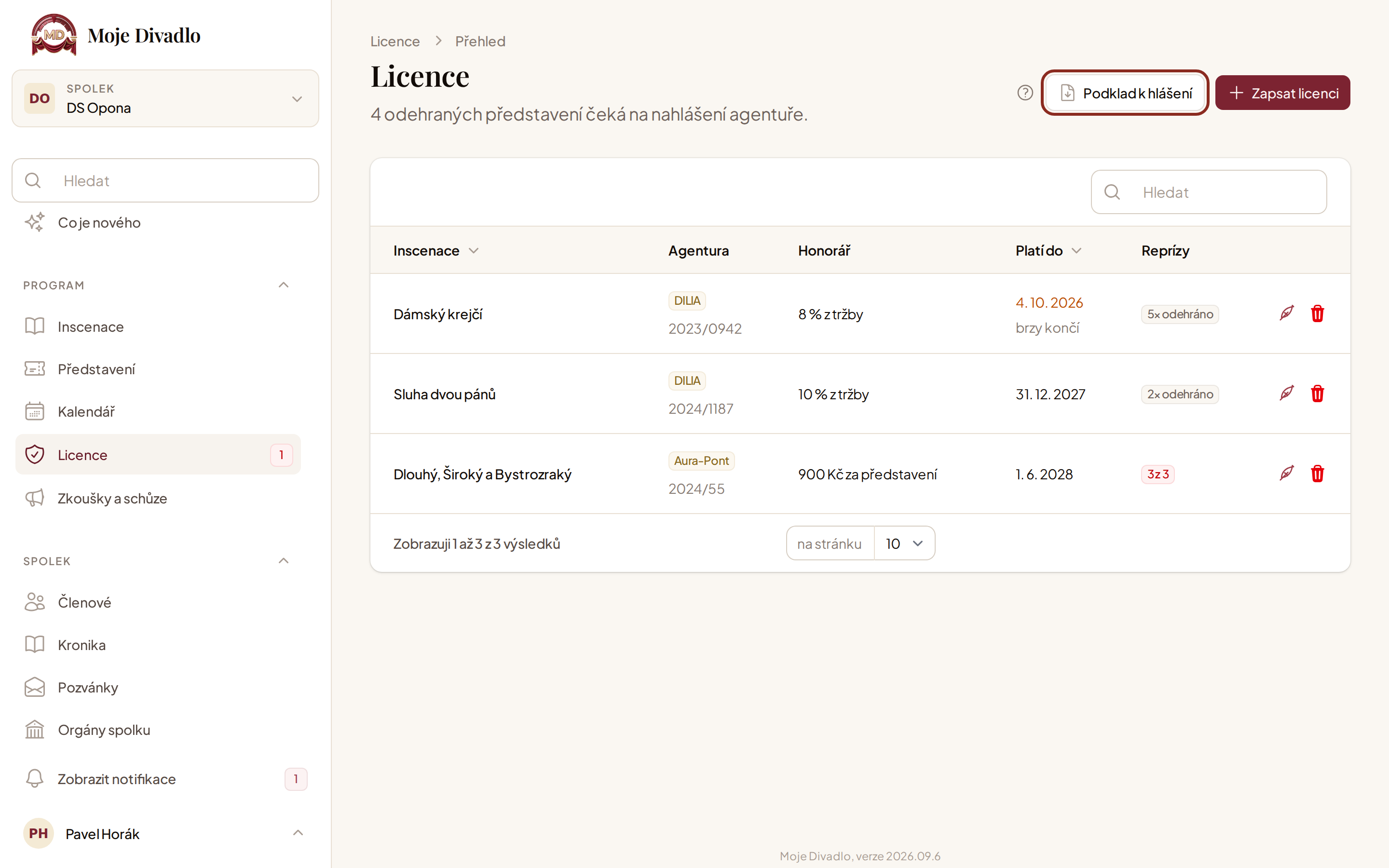Click the people icon beside Členové
This screenshot has width=1389, height=868.
(34, 602)
